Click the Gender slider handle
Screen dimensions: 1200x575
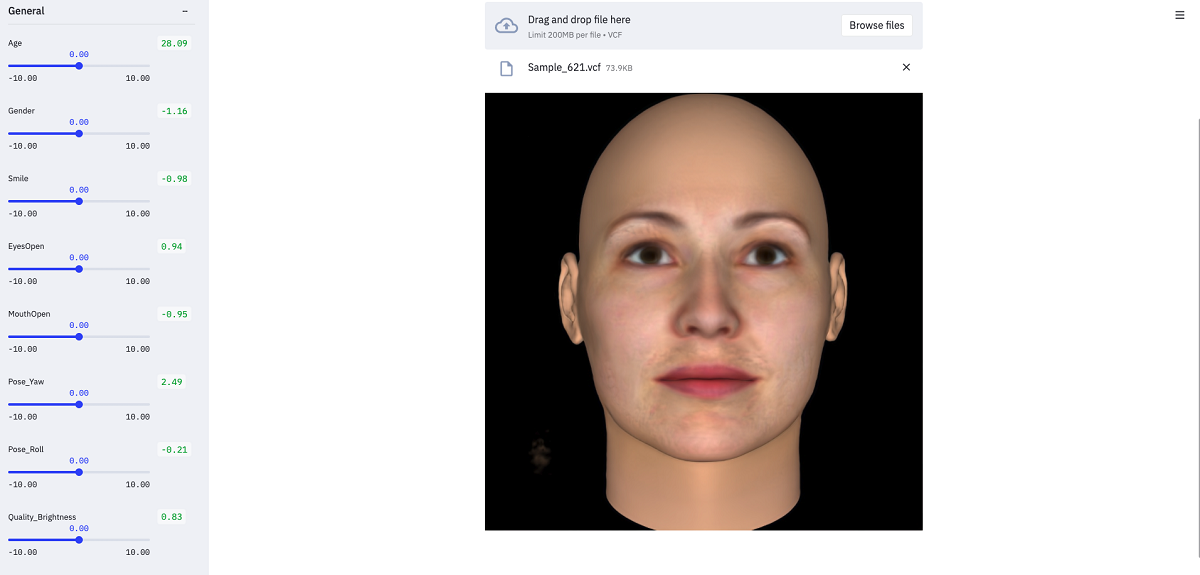[x=79, y=133]
